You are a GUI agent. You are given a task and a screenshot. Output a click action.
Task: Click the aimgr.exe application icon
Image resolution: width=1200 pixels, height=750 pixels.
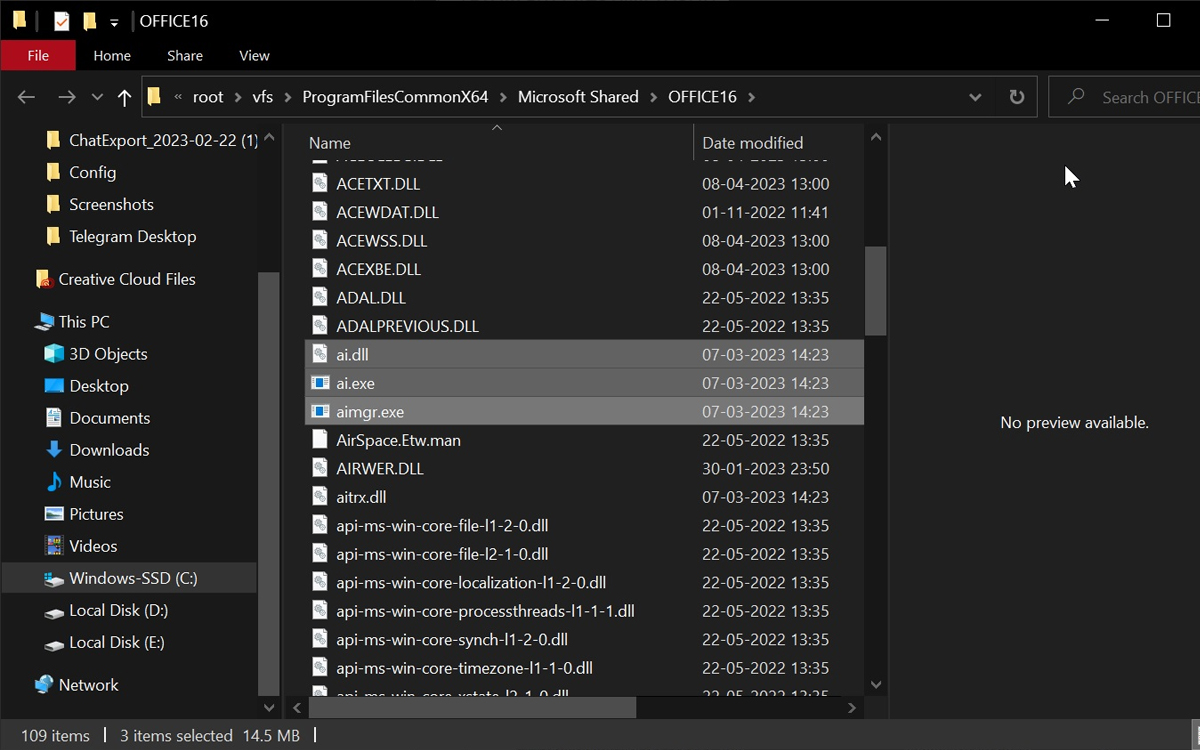(x=320, y=411)
